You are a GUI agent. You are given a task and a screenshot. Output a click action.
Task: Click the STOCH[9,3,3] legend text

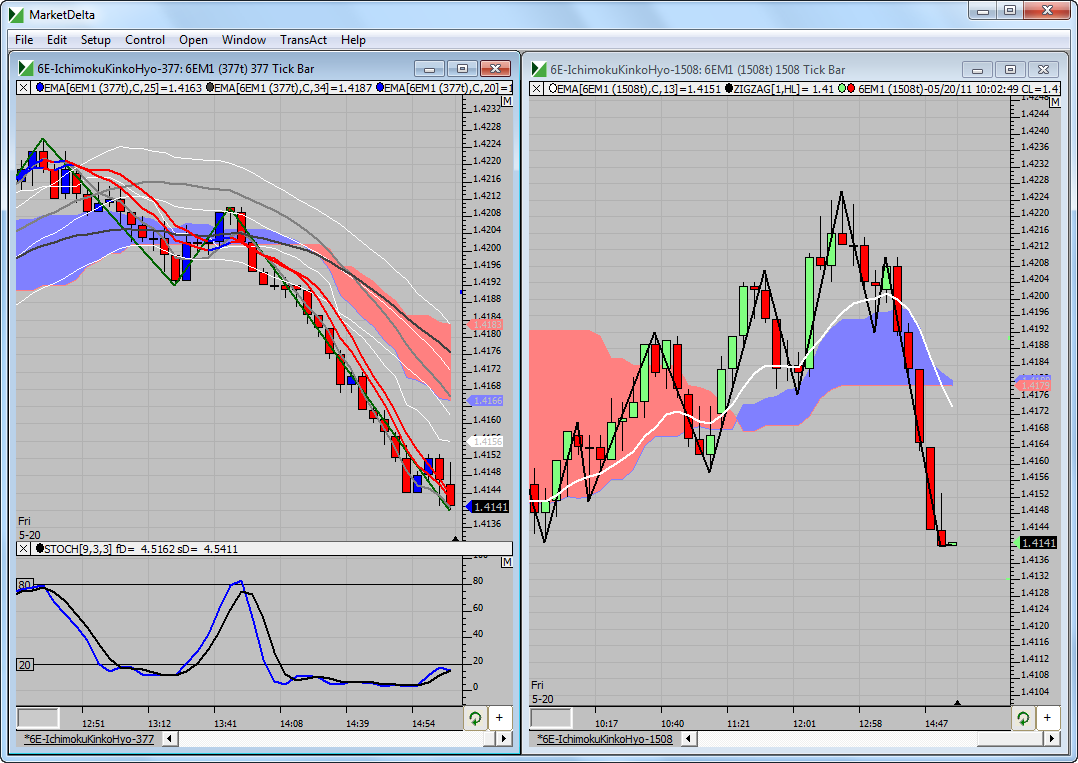click(x=78, y=549)
